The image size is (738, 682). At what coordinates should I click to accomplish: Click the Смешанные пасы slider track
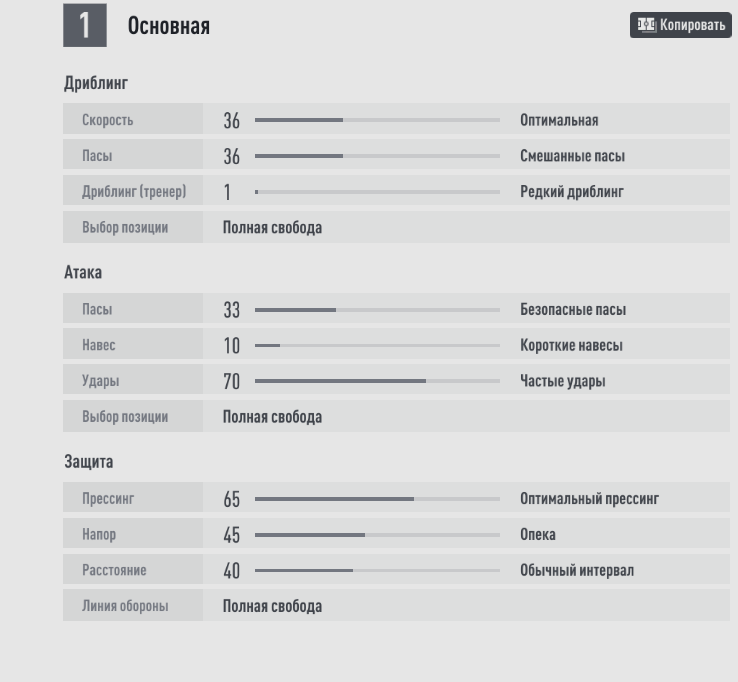tap(377, 156)
